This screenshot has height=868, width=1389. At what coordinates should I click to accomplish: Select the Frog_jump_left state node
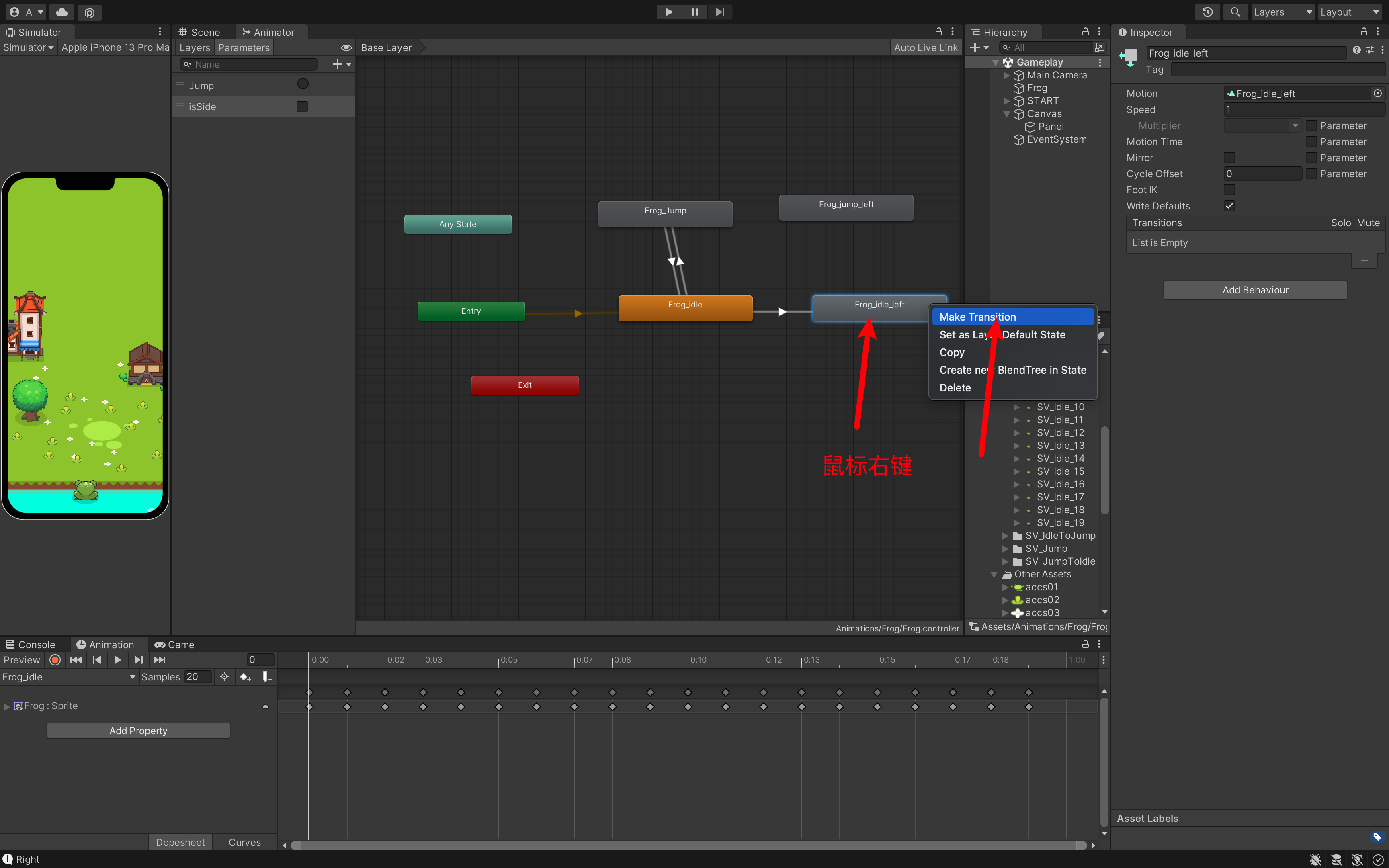[846, 207]
